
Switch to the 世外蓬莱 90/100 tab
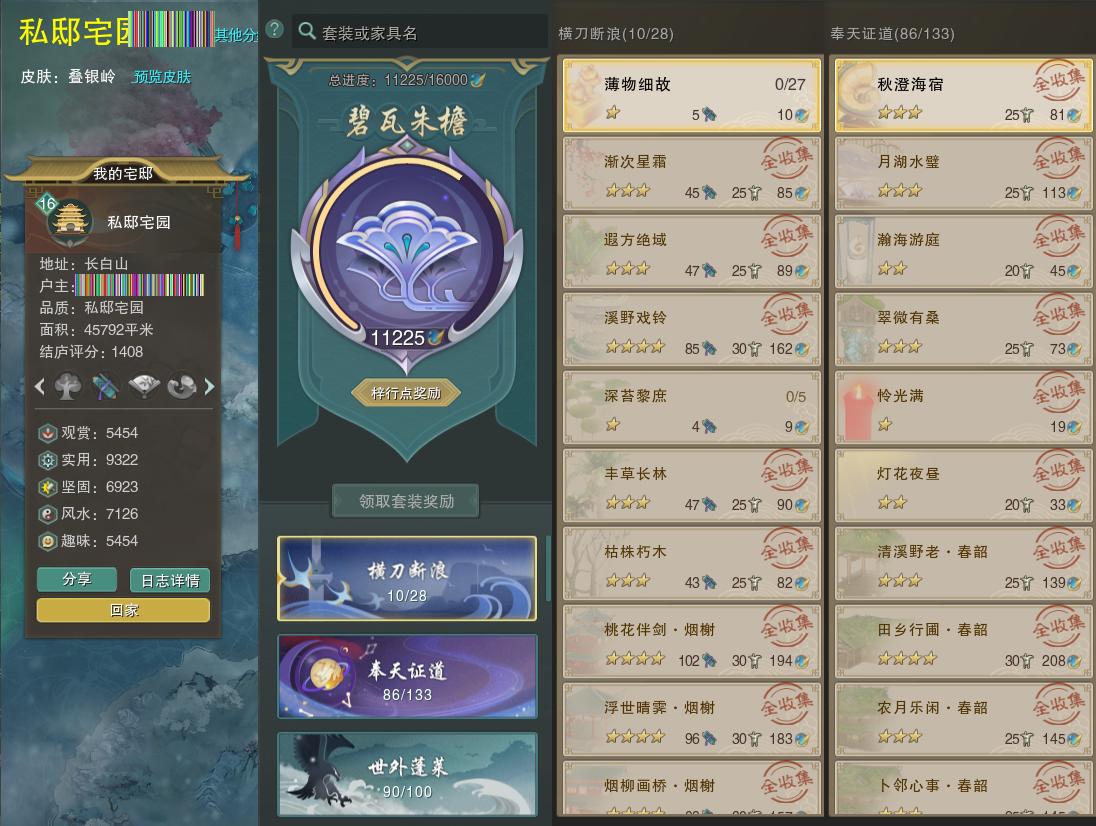(407, 774)
